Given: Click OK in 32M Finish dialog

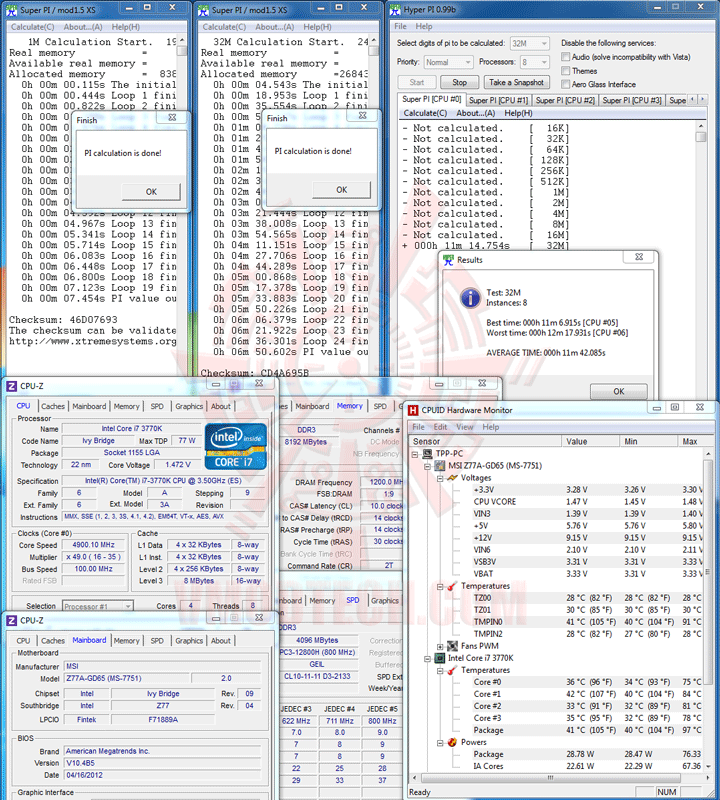Looking at the screenshot, I should point(341,190).
